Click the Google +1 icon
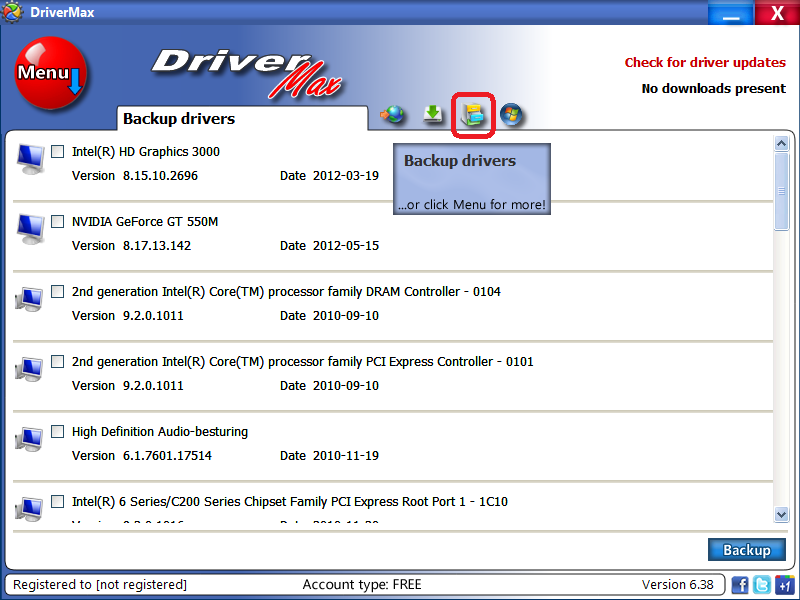 (x=782, y=585)
